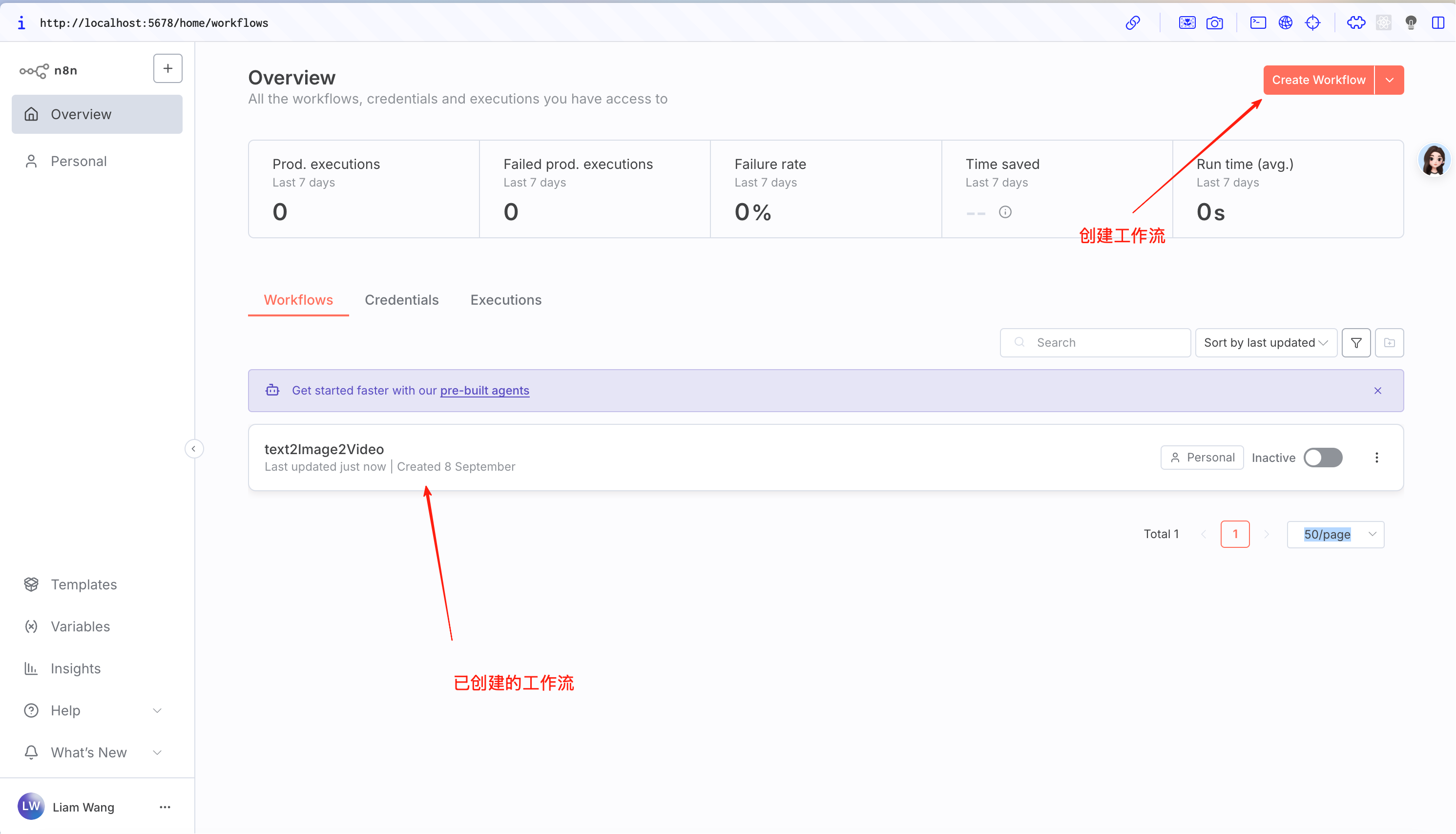
Task: Expand the Create Workflow dropdown arrow
Action: point(1389,80)
